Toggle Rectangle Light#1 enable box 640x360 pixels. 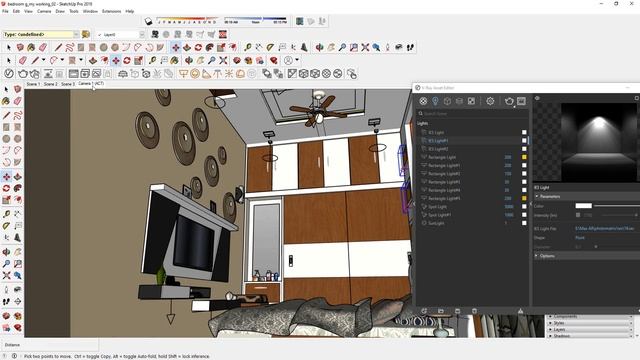[524, 165]
